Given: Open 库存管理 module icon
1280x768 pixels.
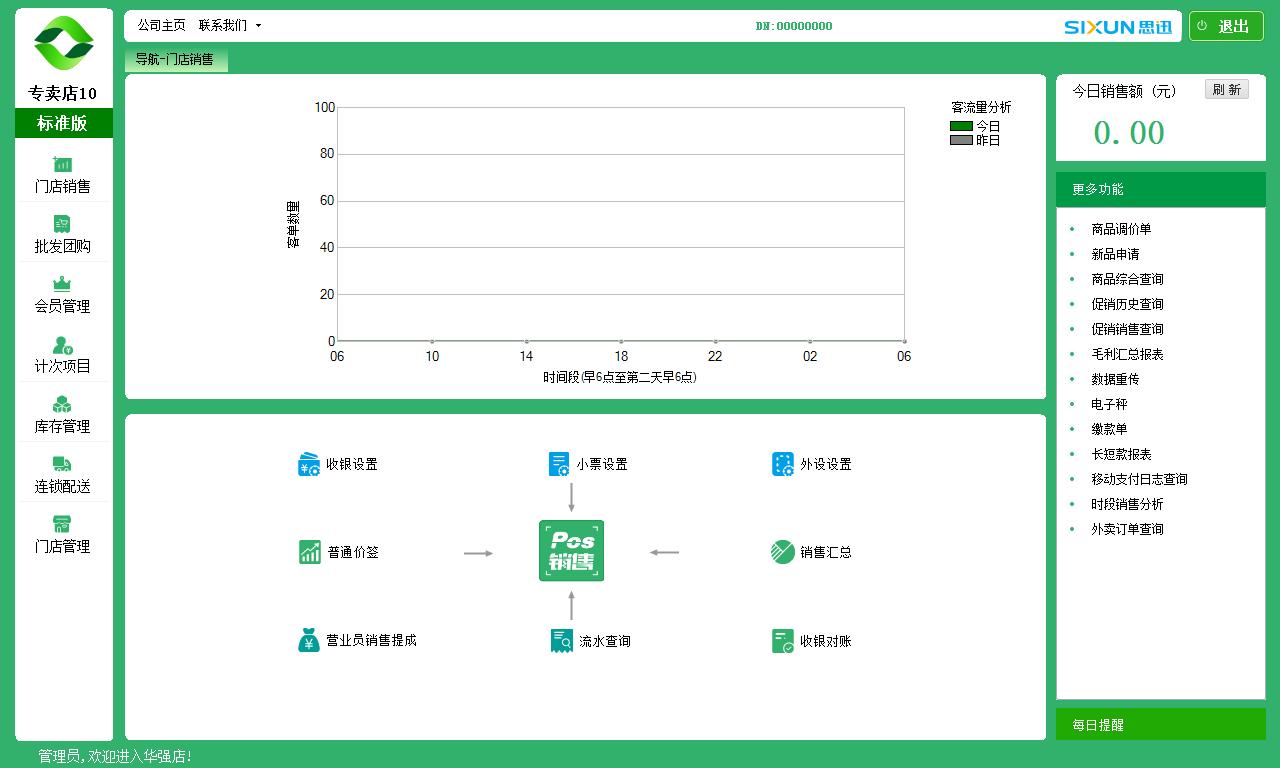Looking at the screenshot, I should (x=62, y=405).
